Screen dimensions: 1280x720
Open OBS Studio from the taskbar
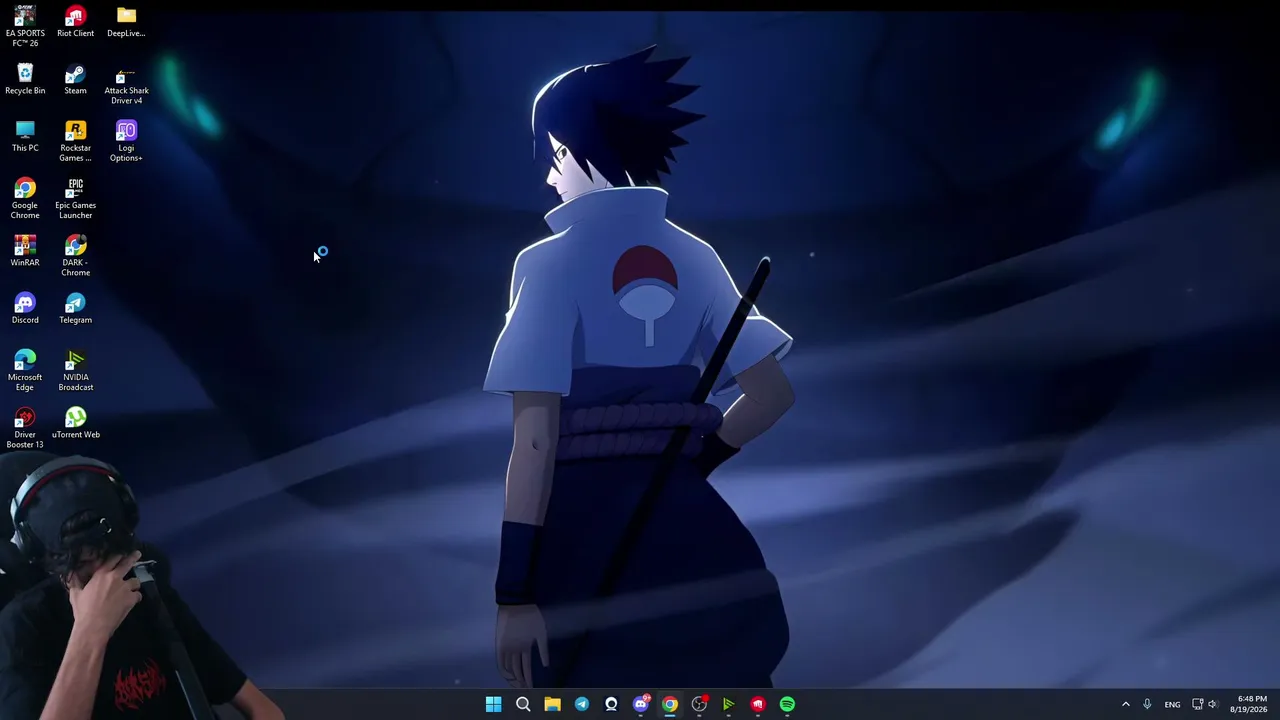tap(699, 704)
